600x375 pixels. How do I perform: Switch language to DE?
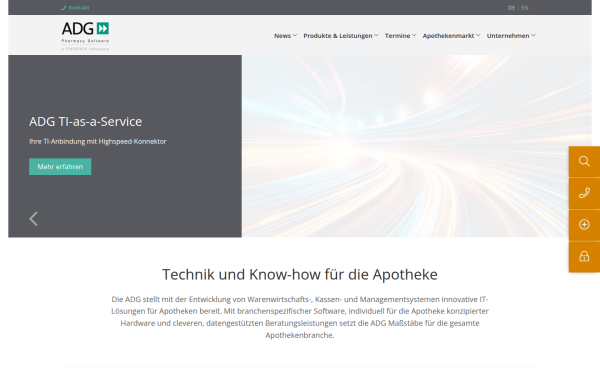pos(511,8)
